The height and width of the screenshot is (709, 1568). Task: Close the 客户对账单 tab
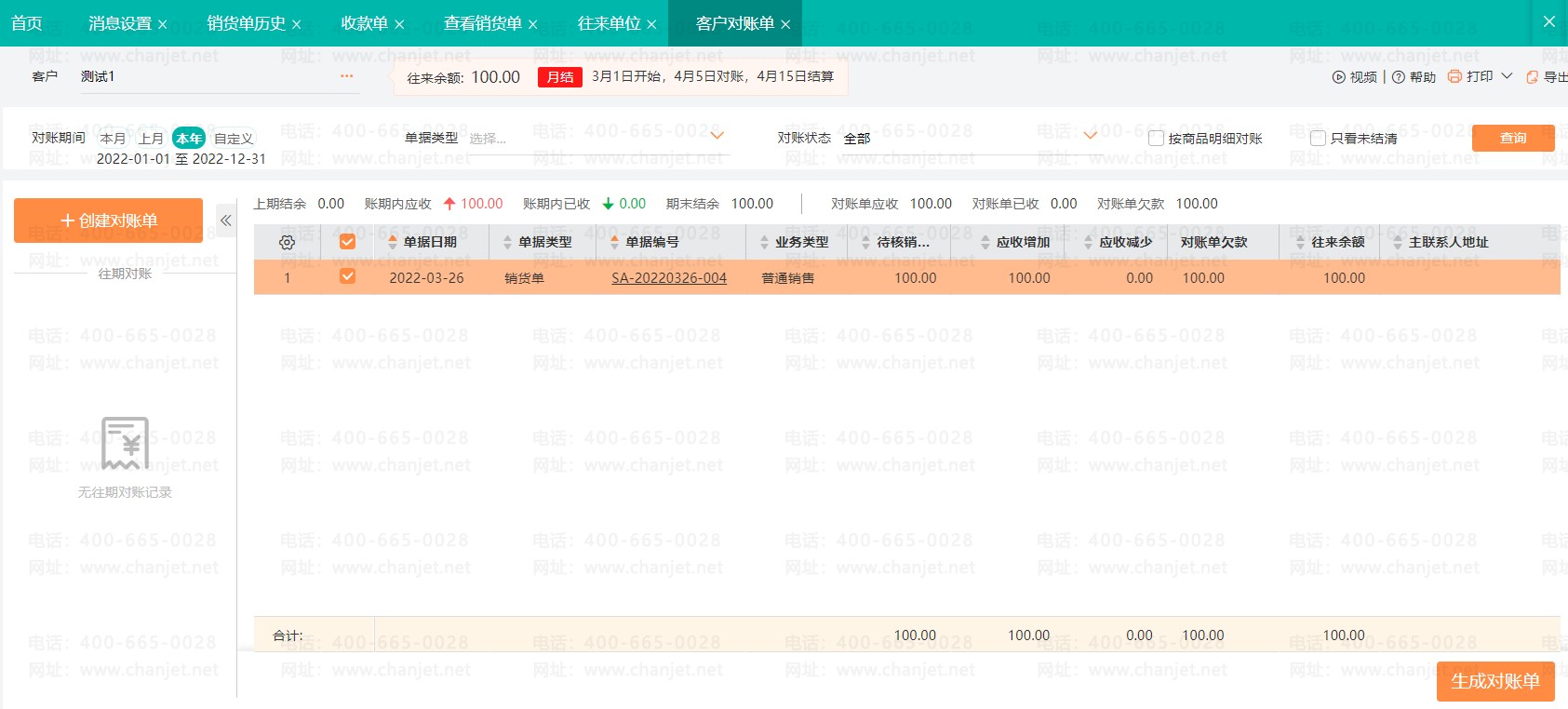coord(785,25)
